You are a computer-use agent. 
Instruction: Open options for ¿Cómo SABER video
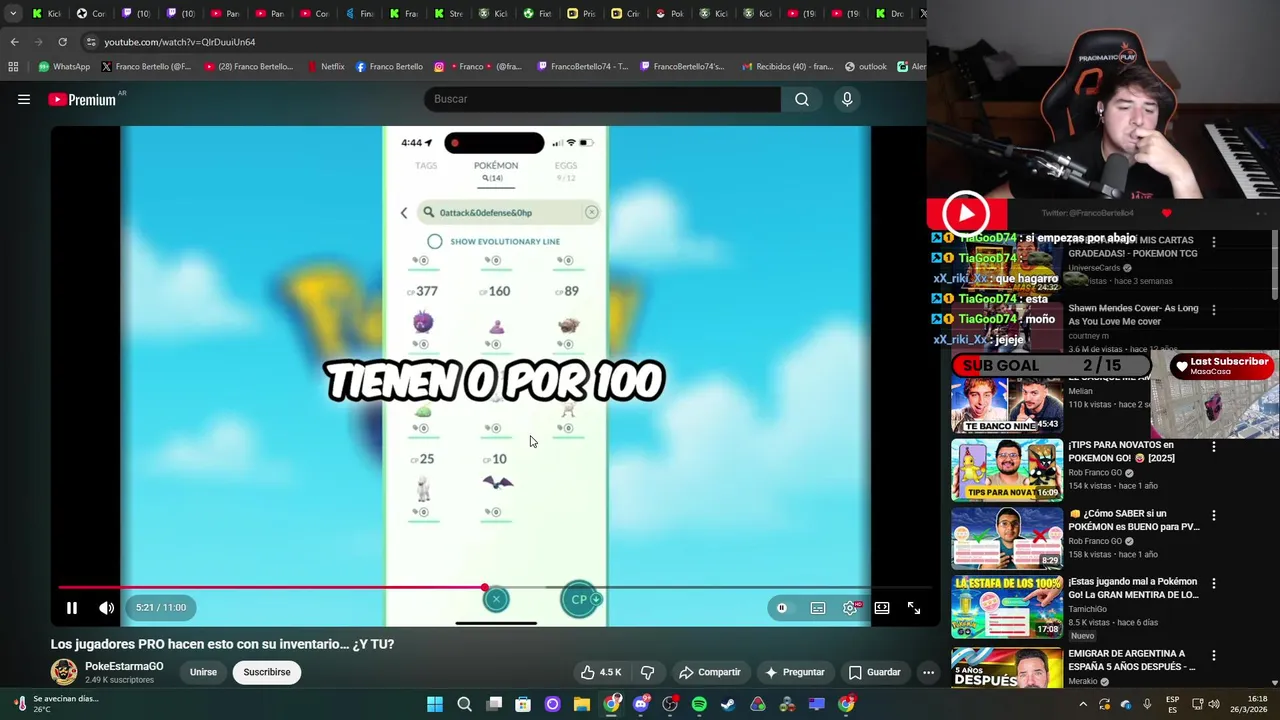point(1214,516)
